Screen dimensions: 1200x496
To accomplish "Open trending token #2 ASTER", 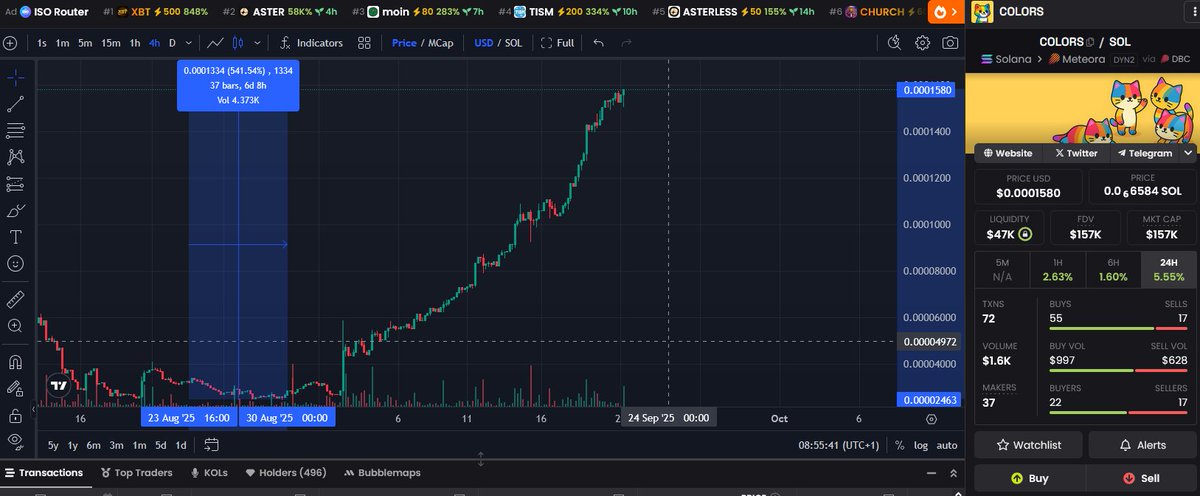I will pyautogui.click(x=279, y=12).
